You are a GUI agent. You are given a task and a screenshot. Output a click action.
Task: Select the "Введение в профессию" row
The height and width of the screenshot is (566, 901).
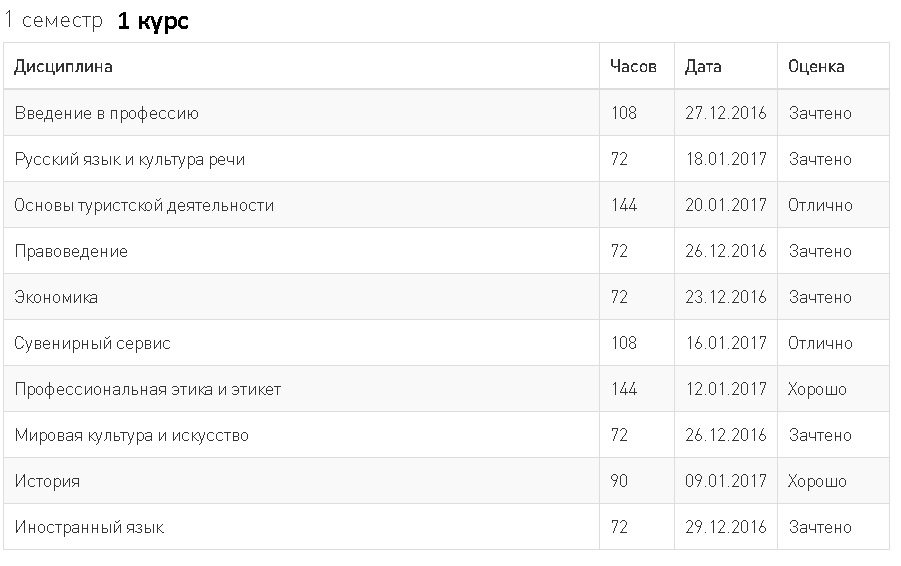106,113
